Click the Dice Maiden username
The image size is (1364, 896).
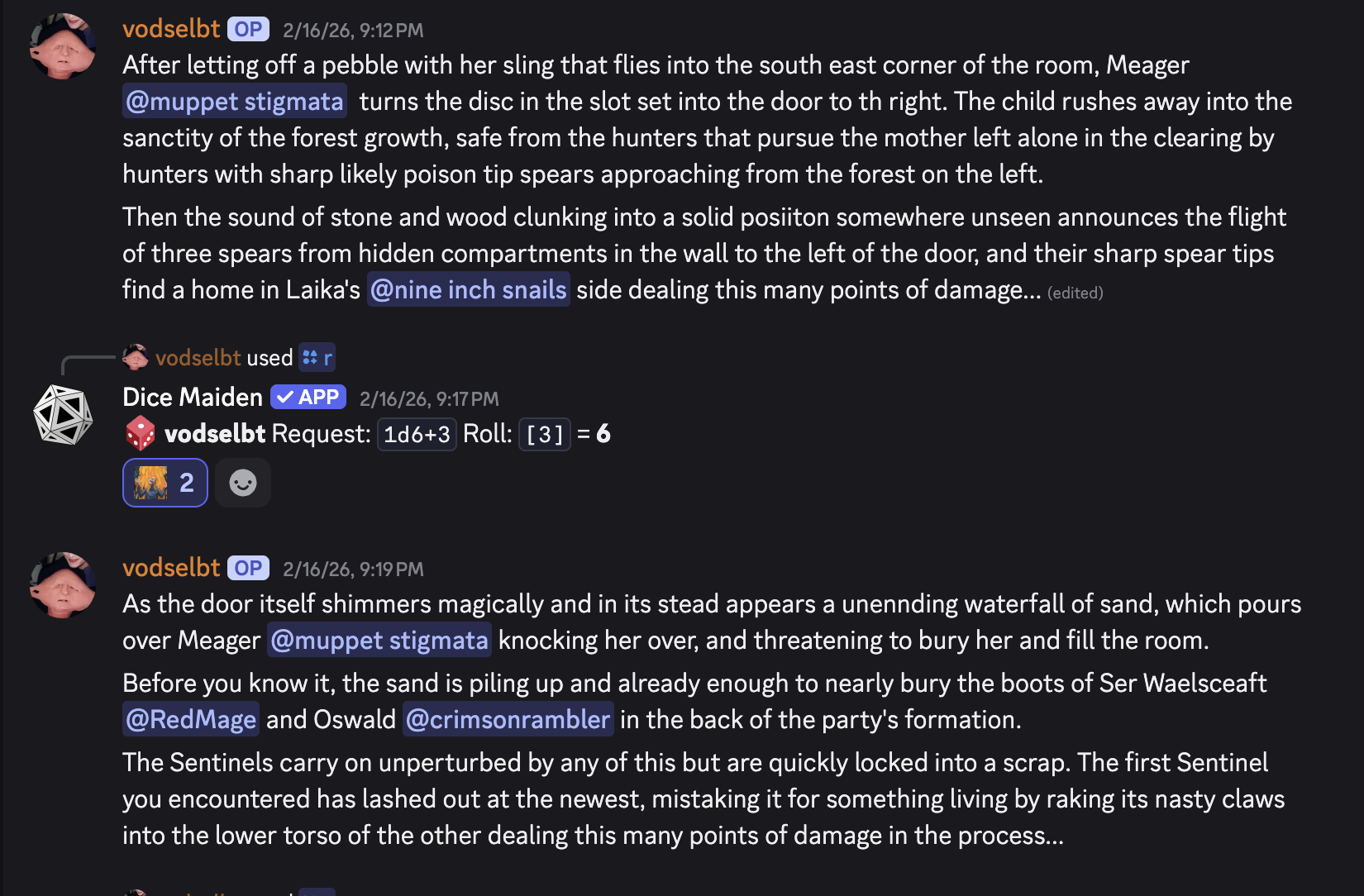click(193, 398)
